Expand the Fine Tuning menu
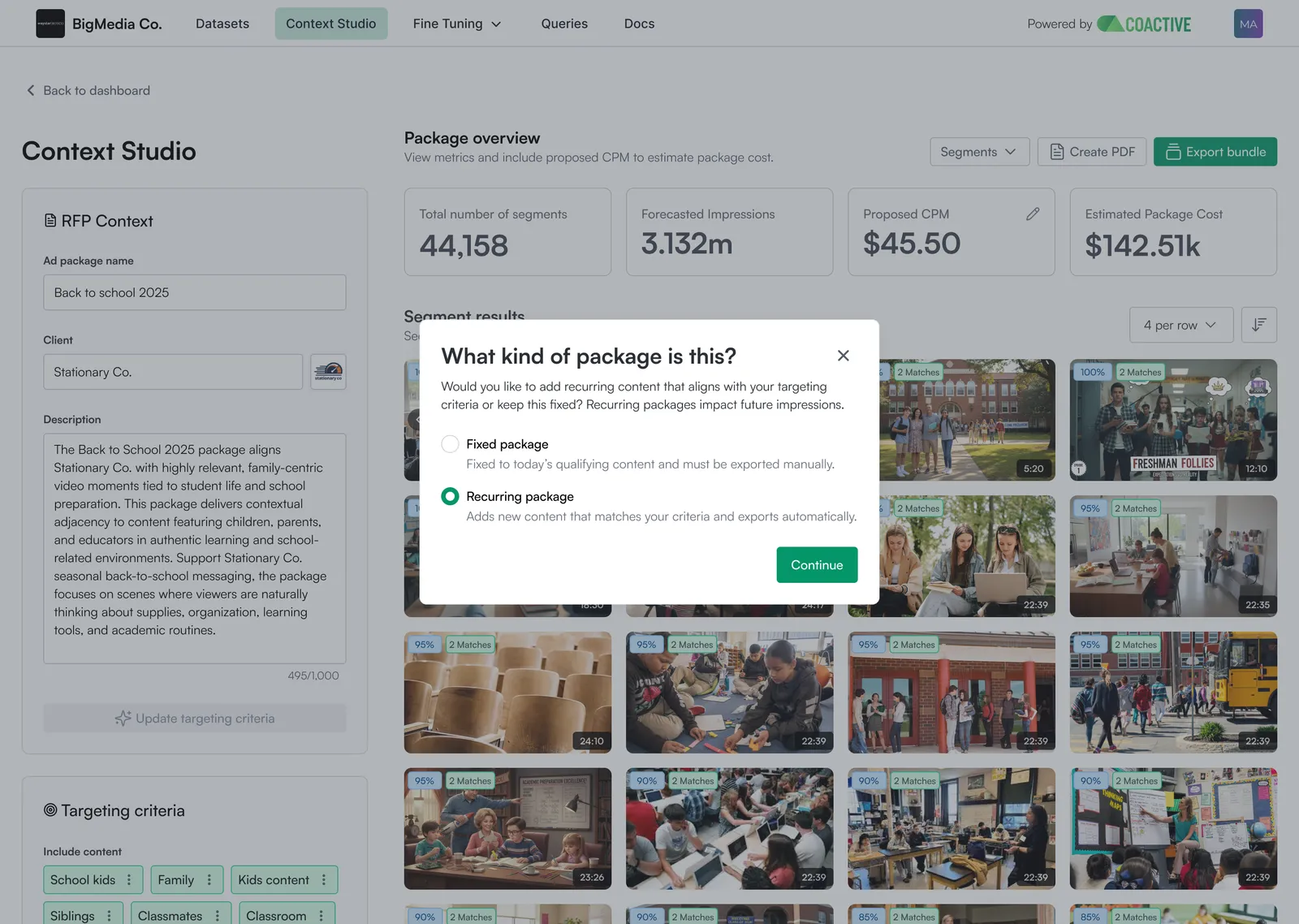The width and height of the screenshot is (1299, 924). point(457,24)
